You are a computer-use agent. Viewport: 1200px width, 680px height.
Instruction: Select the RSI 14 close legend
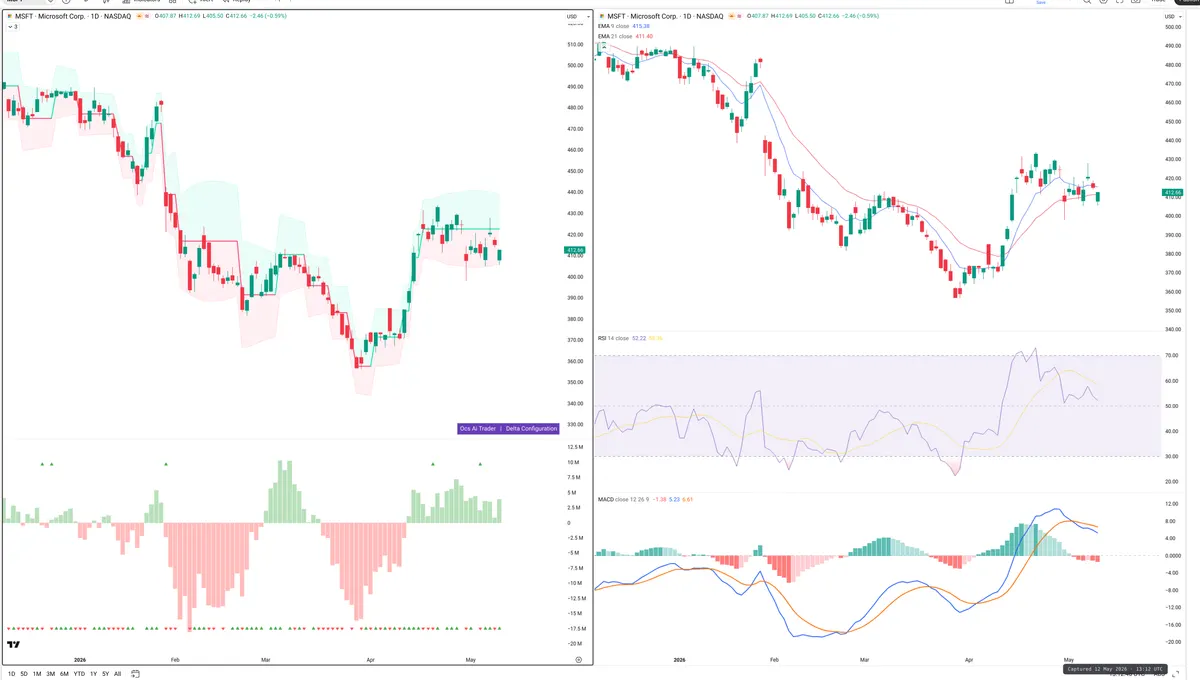614,339
